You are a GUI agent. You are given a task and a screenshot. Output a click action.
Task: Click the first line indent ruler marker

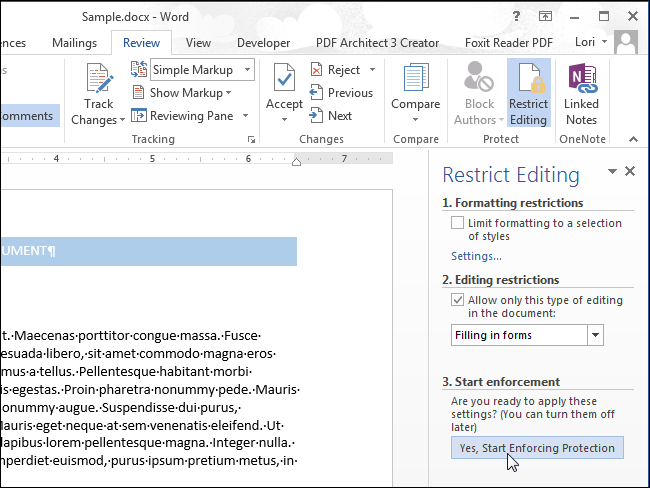pyautogui.click(x=296, y=159)
